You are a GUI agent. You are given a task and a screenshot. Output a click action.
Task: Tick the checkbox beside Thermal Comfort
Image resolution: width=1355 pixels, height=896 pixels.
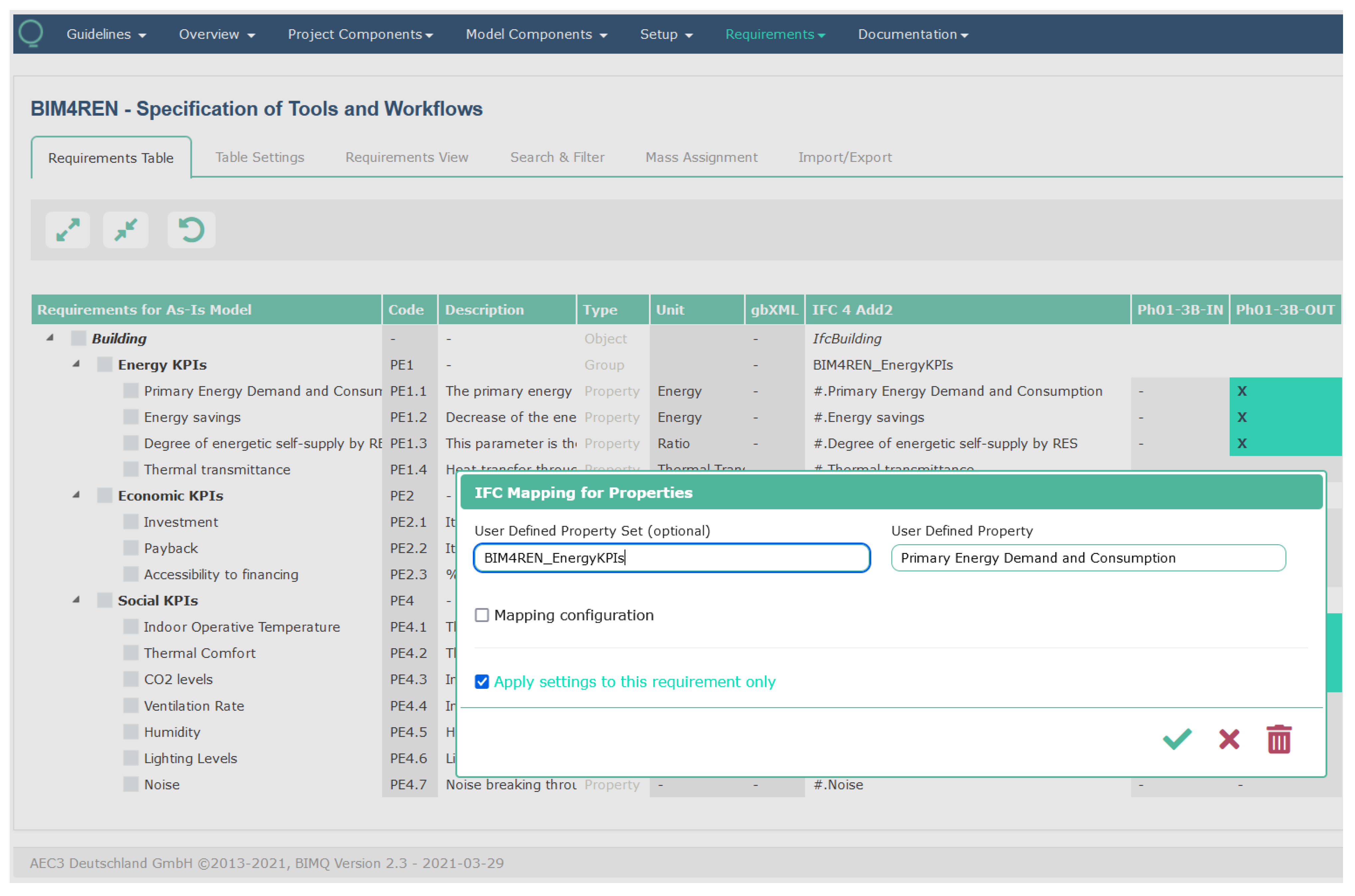click(131, 653)
